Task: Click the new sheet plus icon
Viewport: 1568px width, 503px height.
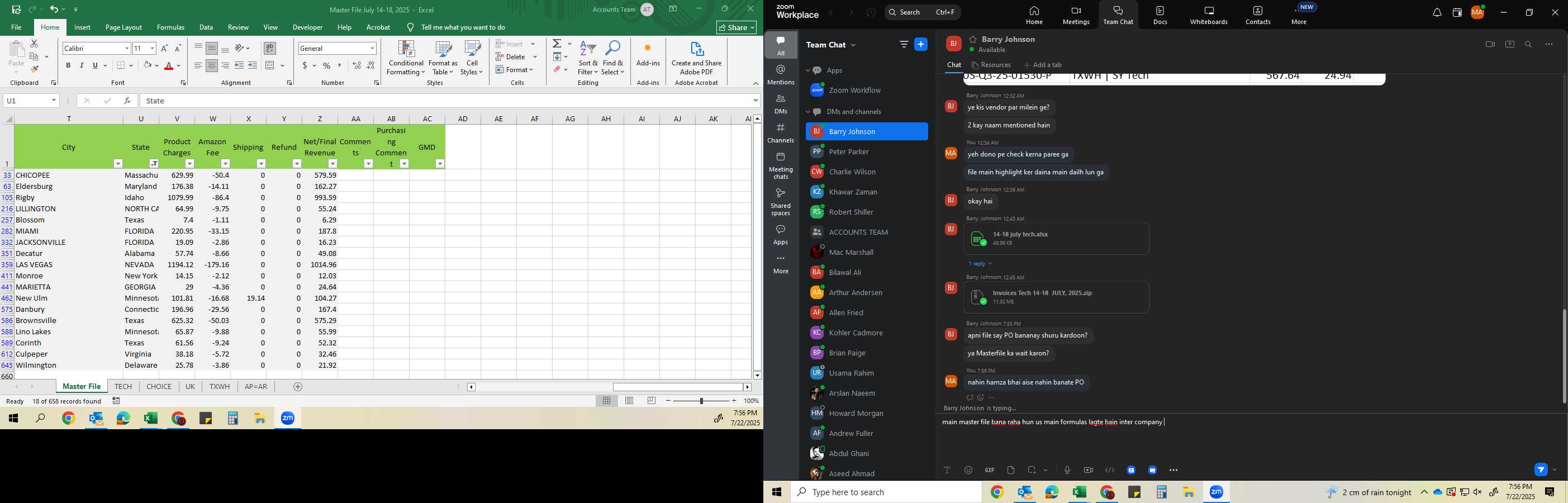Action: (298, 387)
